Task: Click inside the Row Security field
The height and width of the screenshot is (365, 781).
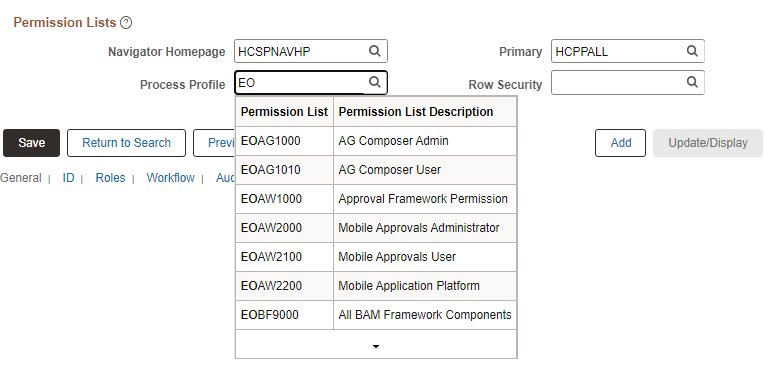Action: pyautogui.click(x=619, y=83)
